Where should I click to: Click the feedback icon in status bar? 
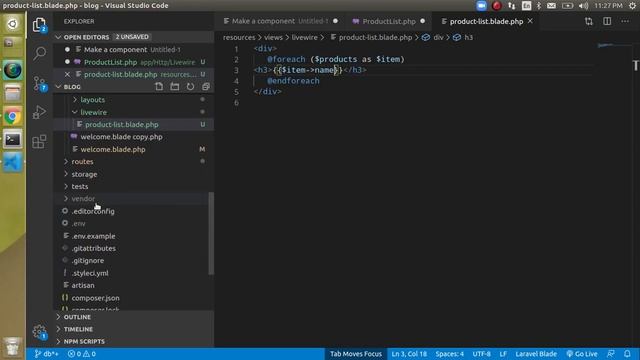click(x=611, y=354)
